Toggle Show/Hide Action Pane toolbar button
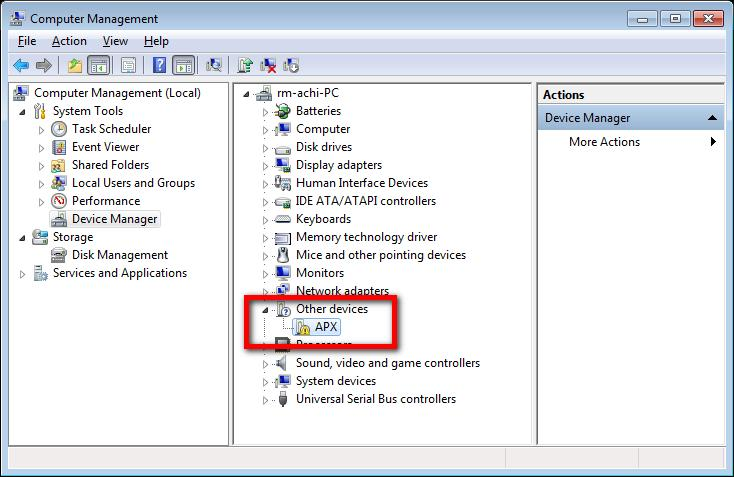 [184, 65]
